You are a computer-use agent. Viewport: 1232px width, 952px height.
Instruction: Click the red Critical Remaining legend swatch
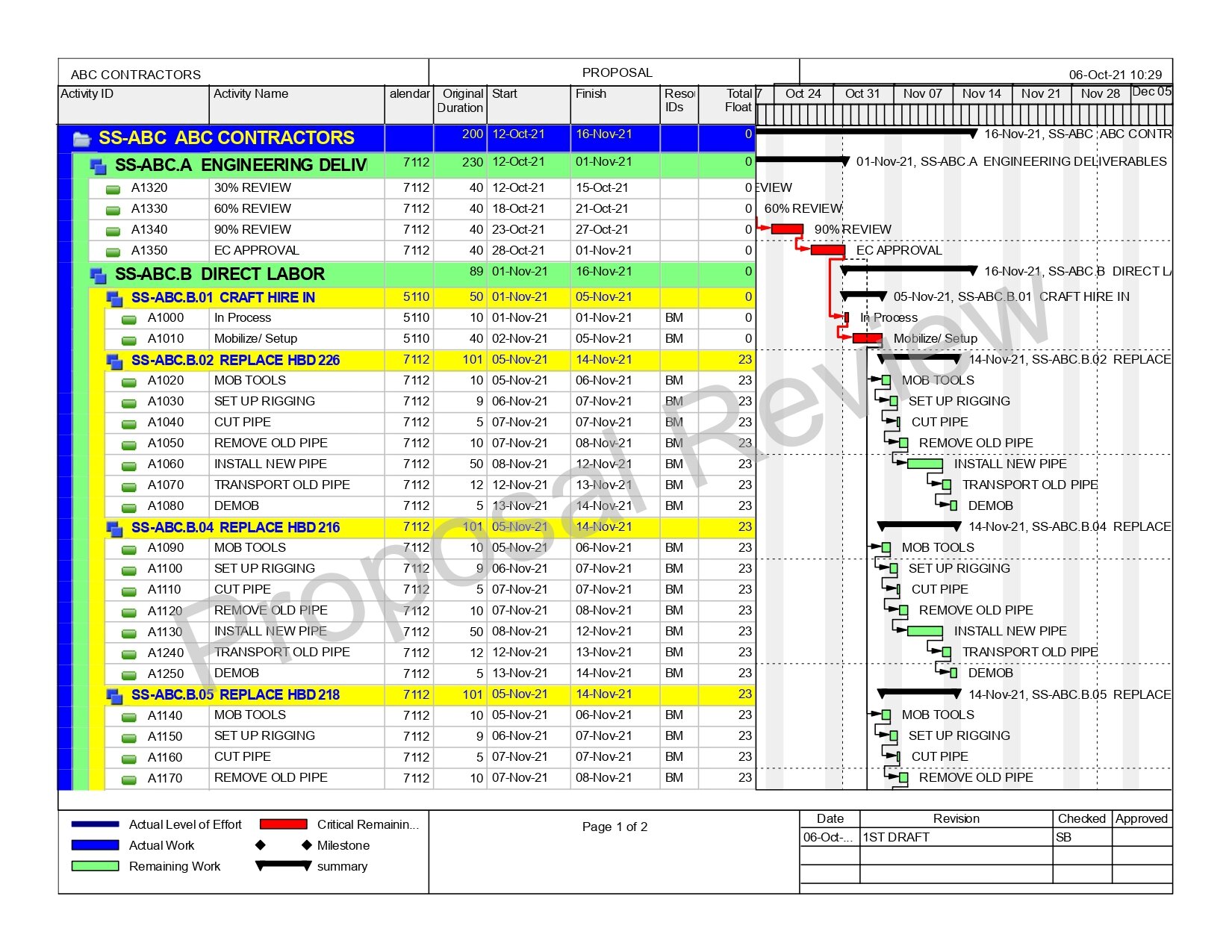click(x=284, y=824)
